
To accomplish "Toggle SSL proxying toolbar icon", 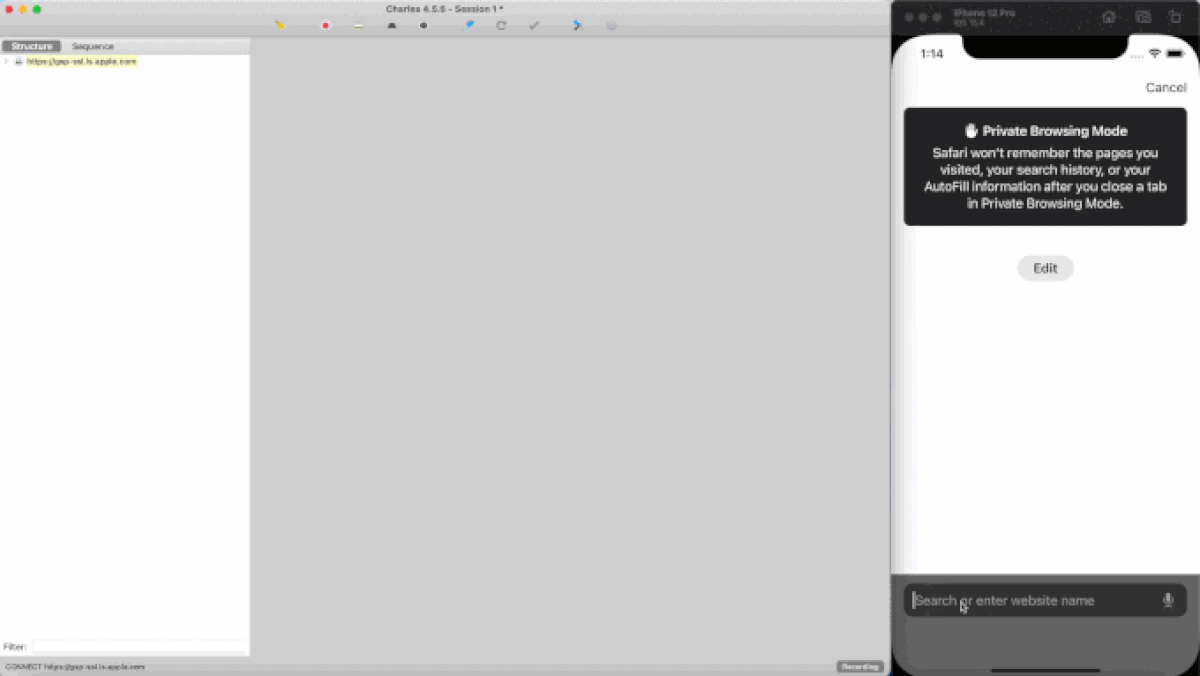I will [x=358, y=25].
